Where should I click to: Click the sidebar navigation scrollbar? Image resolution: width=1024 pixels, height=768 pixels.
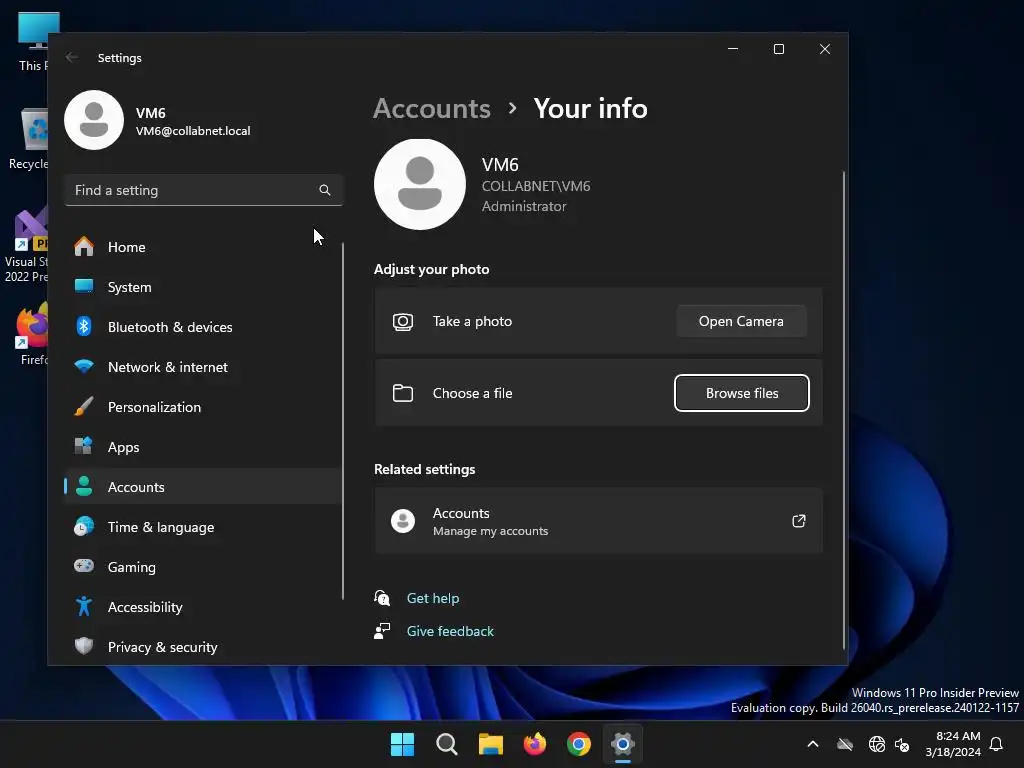pos(343,421)
